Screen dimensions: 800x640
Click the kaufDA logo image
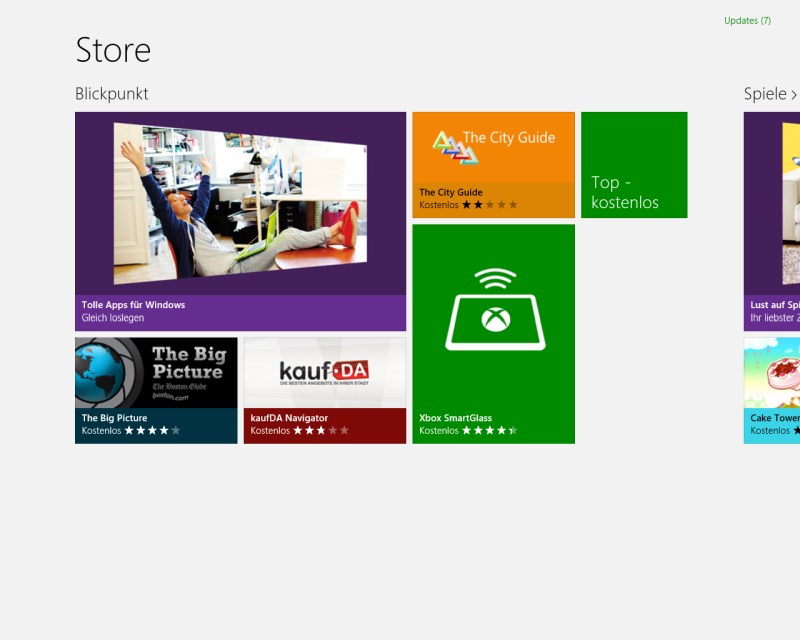pos(324,373)
